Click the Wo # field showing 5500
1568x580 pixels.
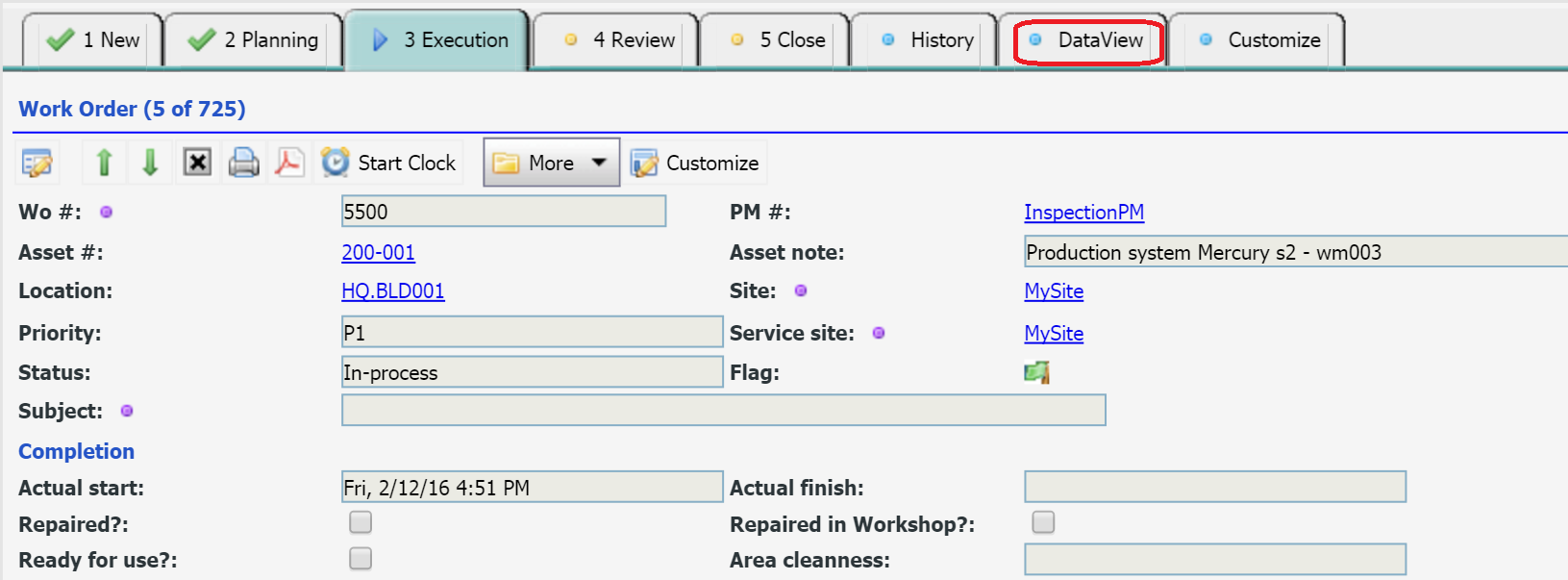coord(504,212)
